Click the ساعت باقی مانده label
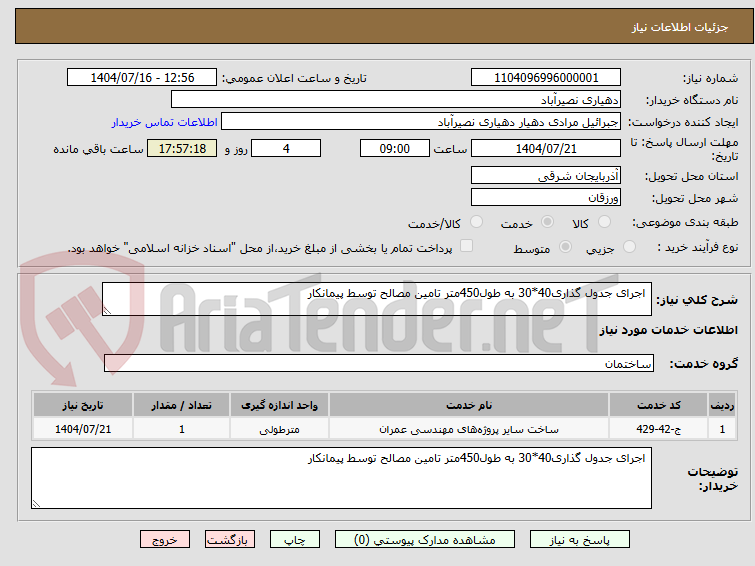 (x=98, y=149)
